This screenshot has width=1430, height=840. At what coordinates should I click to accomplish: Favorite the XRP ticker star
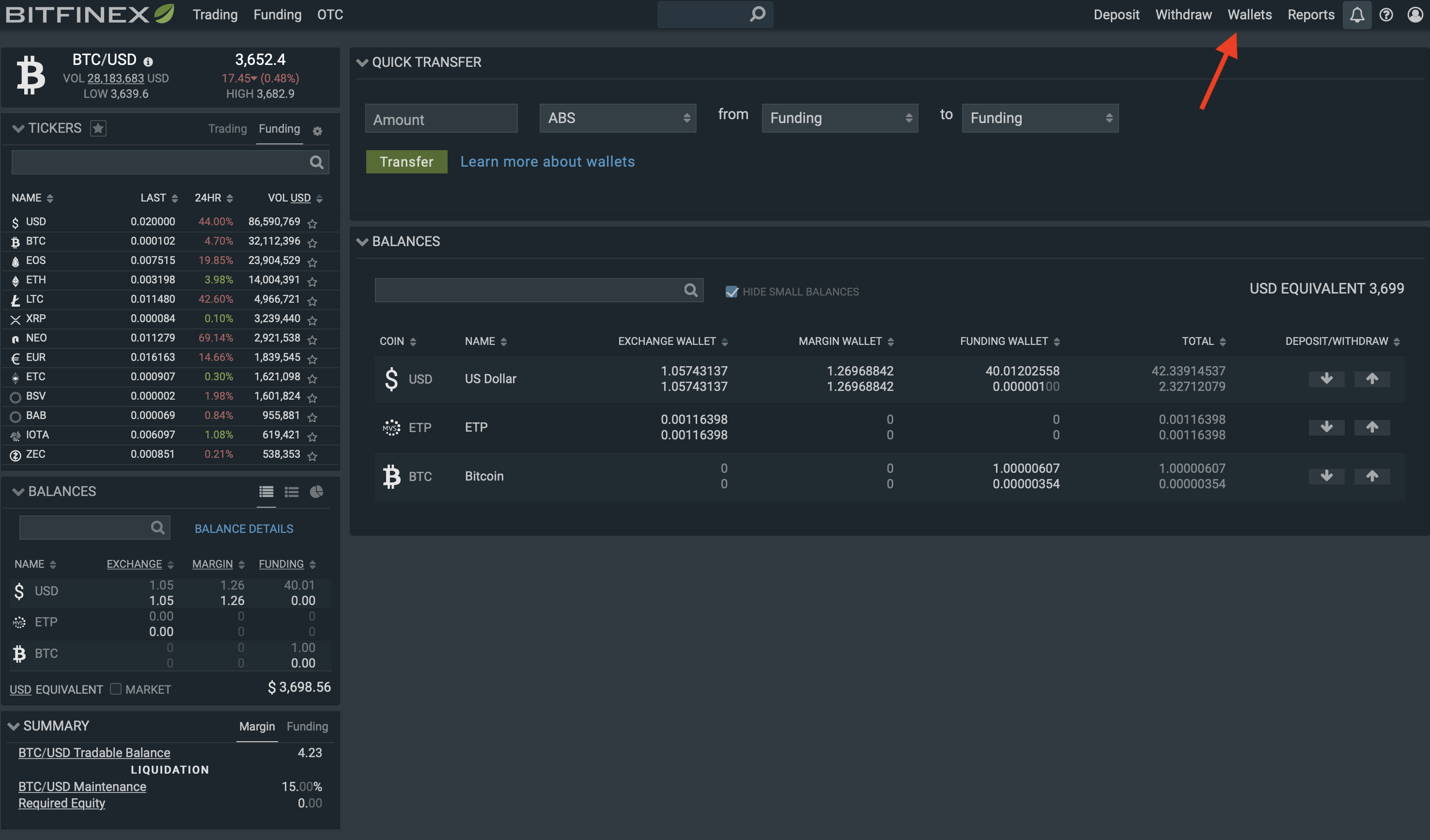coord(312,320)
